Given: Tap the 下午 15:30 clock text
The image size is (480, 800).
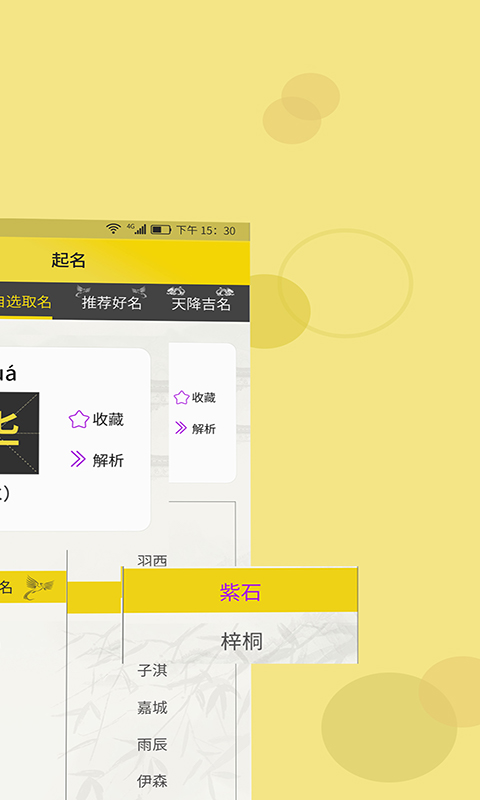Looking at the screenshot, I should [x=206, y=231].
